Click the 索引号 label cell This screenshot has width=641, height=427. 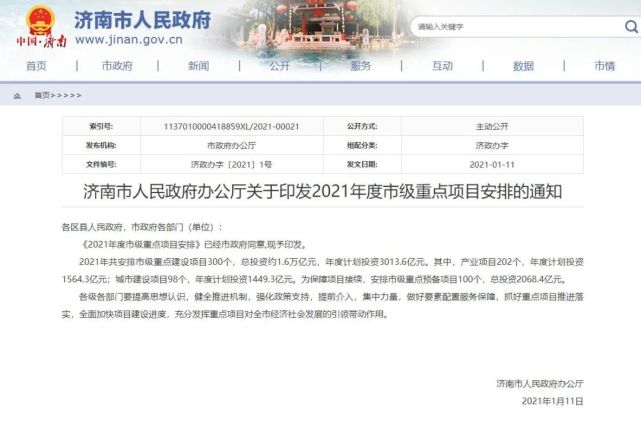[x=101, y=126]
